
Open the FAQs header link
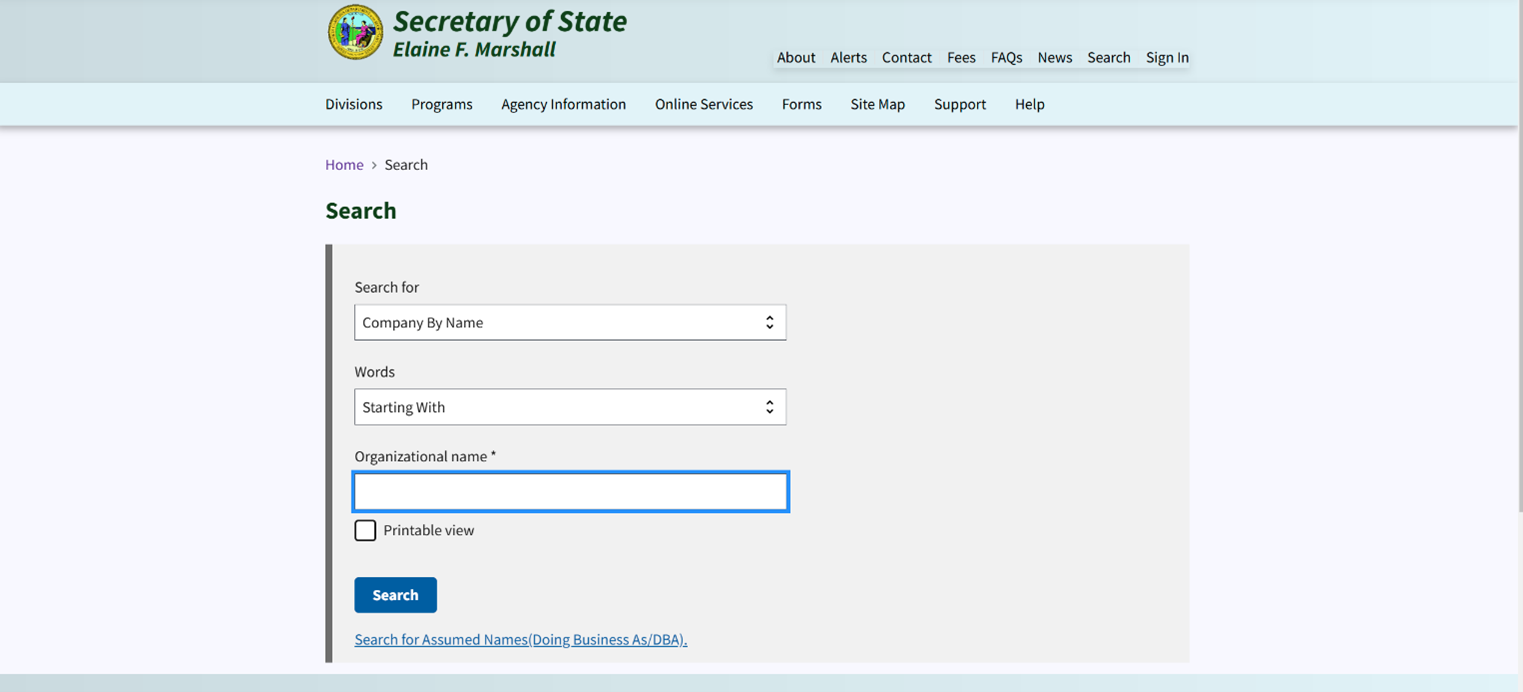point(1006,58)
